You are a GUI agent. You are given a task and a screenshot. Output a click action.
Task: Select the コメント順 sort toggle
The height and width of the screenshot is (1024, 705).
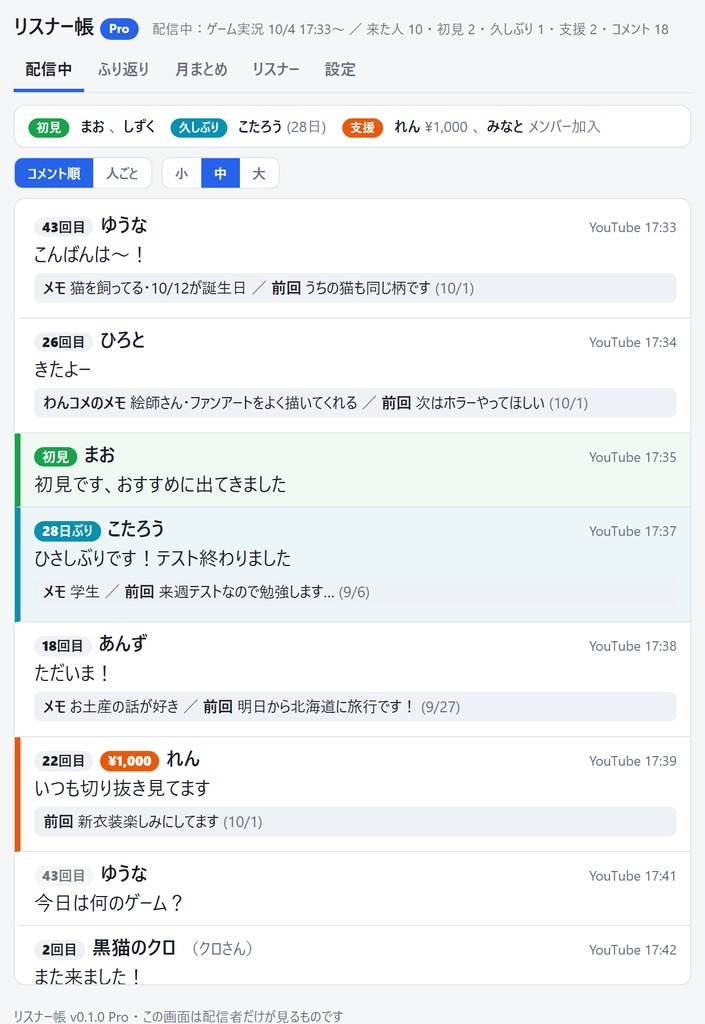point(54,173)
